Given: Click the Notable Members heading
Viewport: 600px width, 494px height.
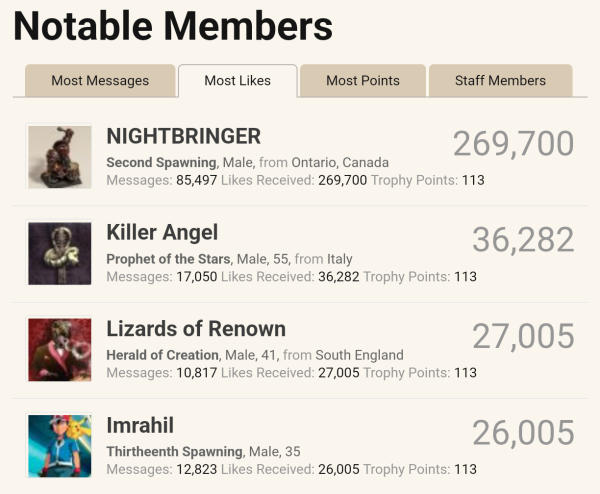Looking at the screenshot, I should [173, 27].
